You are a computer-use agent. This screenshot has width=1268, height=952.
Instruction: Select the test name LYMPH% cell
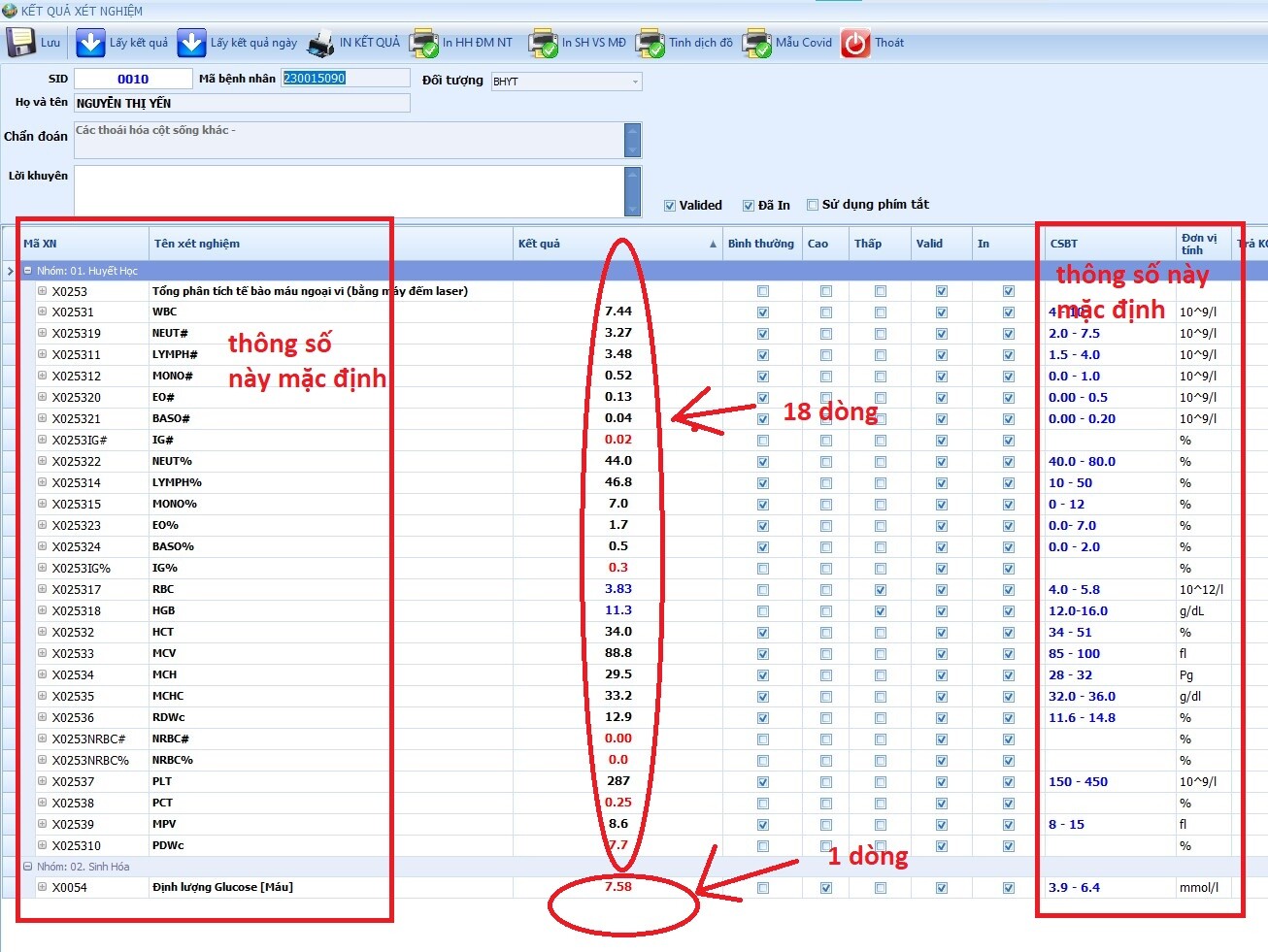(331, 482)
